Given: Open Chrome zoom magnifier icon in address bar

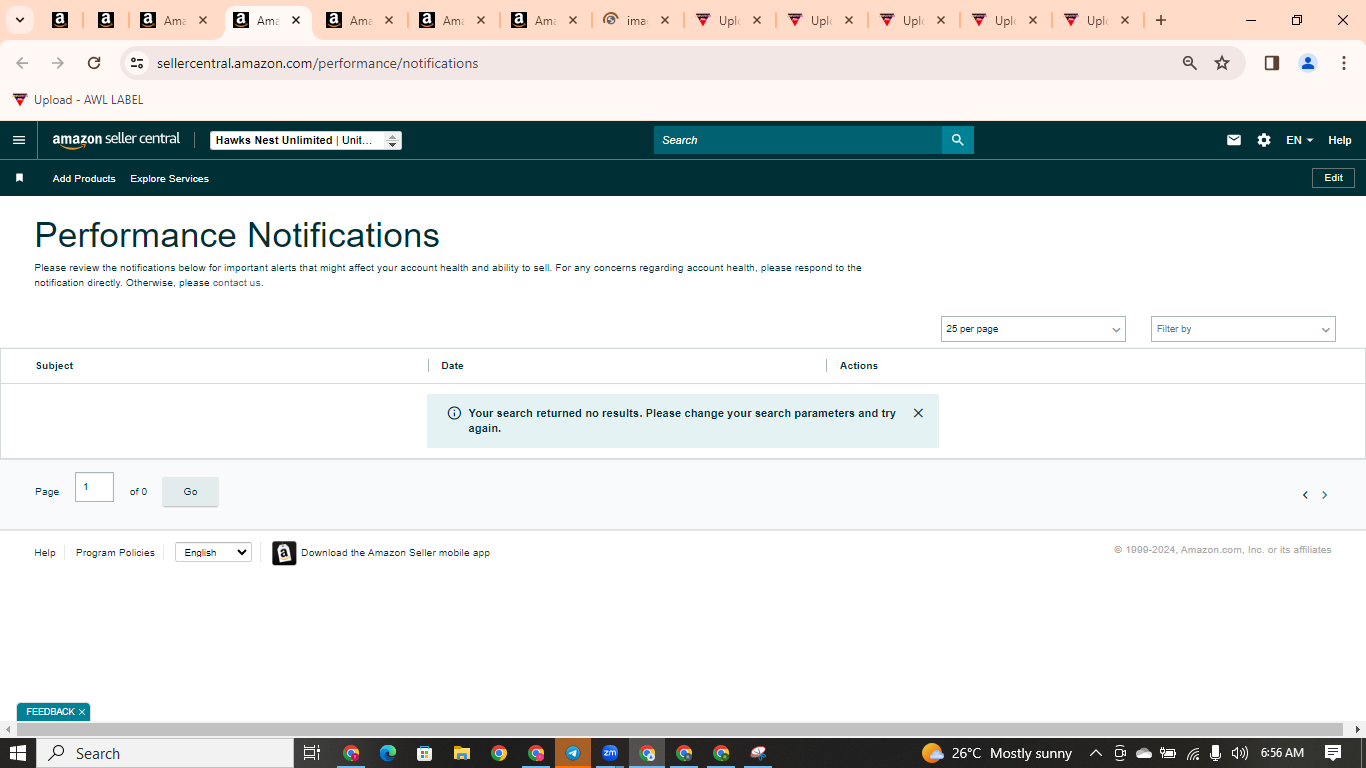Looking at the screenshot, I should click(x=1190, y=63).
